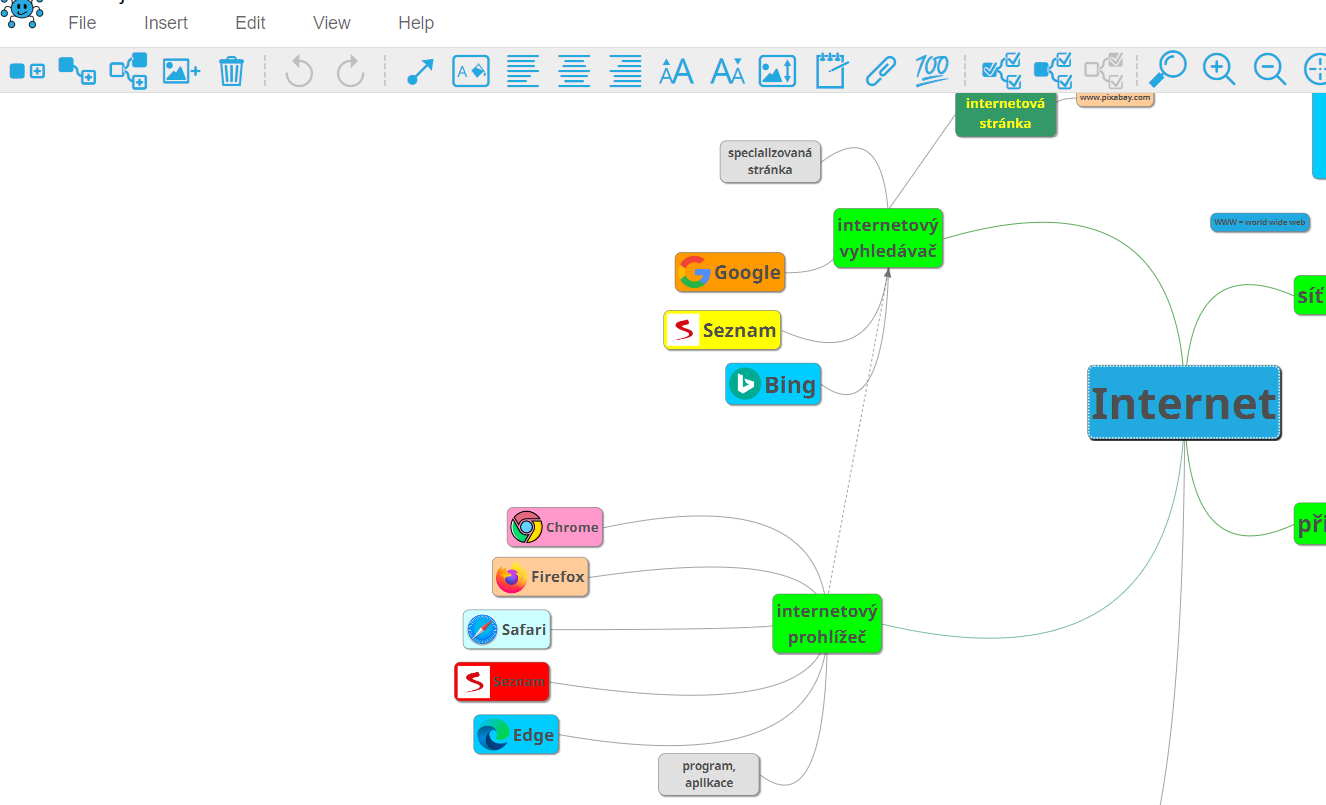The image size is (1326, 805).
Task: Click the 100 progress icon
Action: [931, 71]
